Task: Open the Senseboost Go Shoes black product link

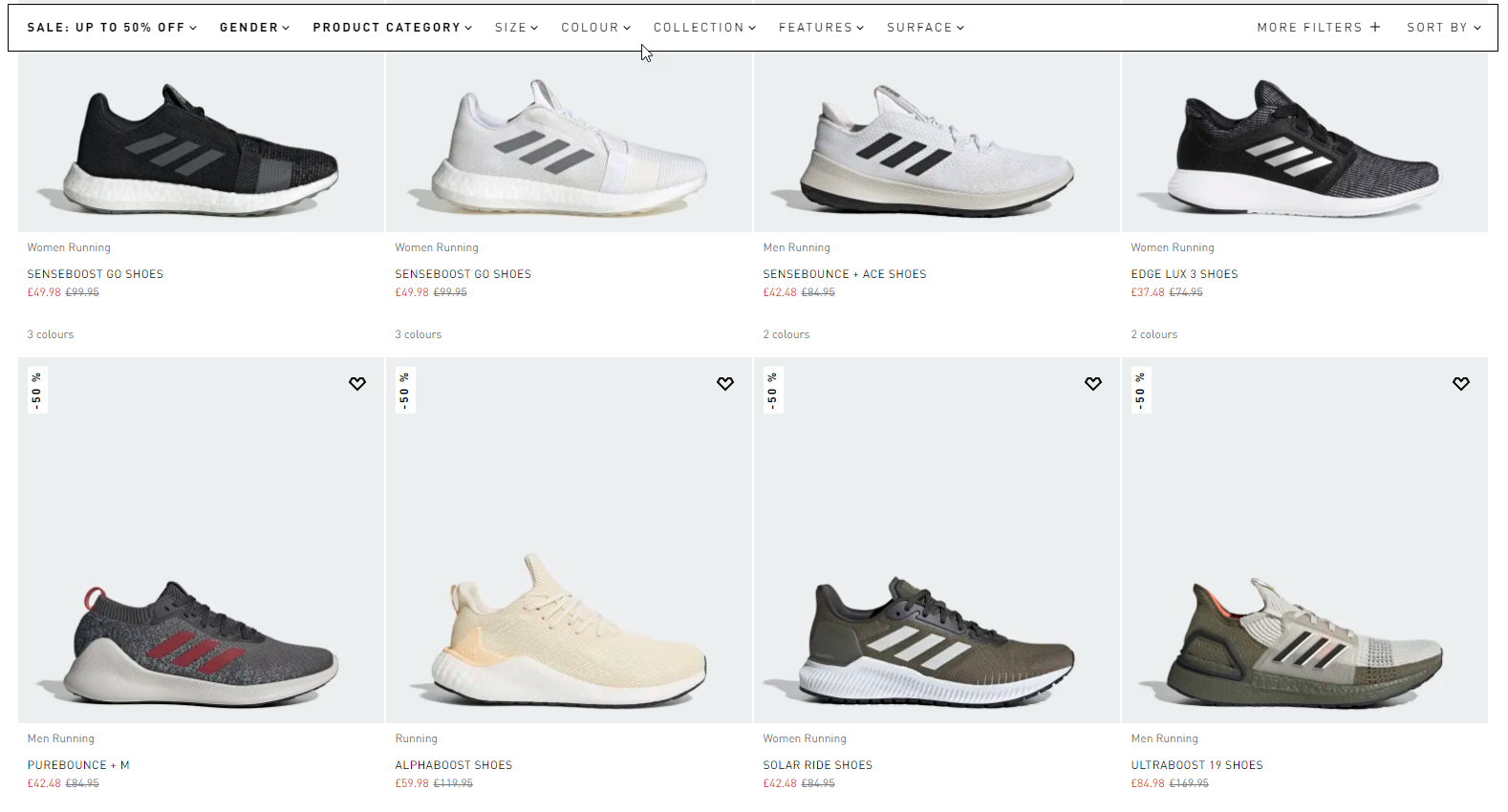Action: [96, 274]
